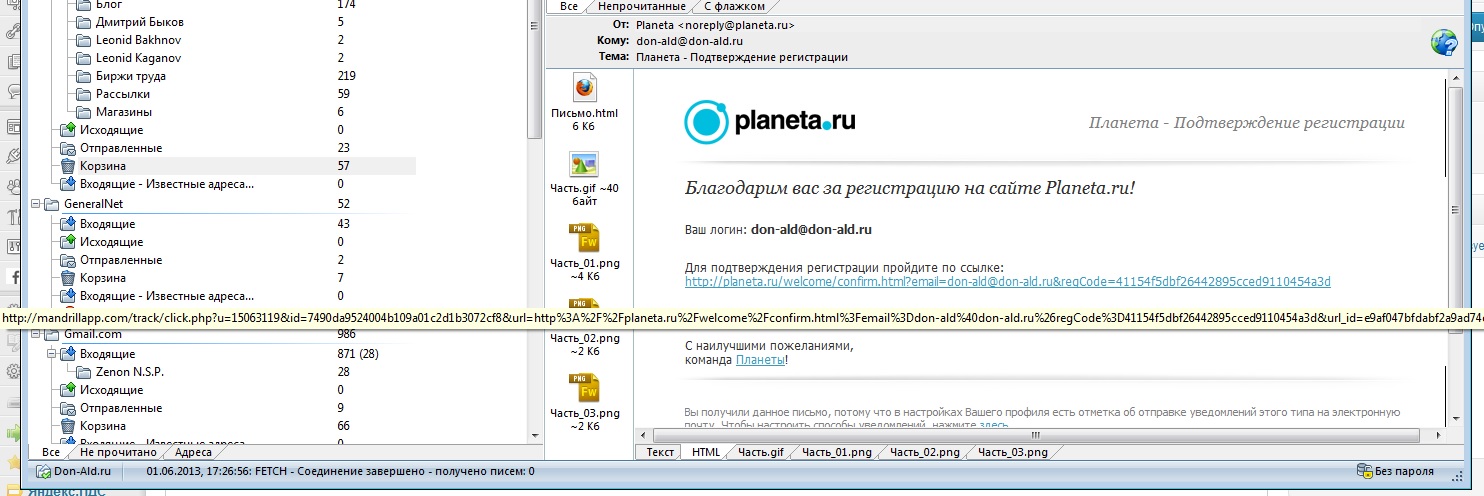Viewport: 1484px width, 496px height.
Task: Open the Часть_03.png attachment icon
Action: [x=584, y=389]
